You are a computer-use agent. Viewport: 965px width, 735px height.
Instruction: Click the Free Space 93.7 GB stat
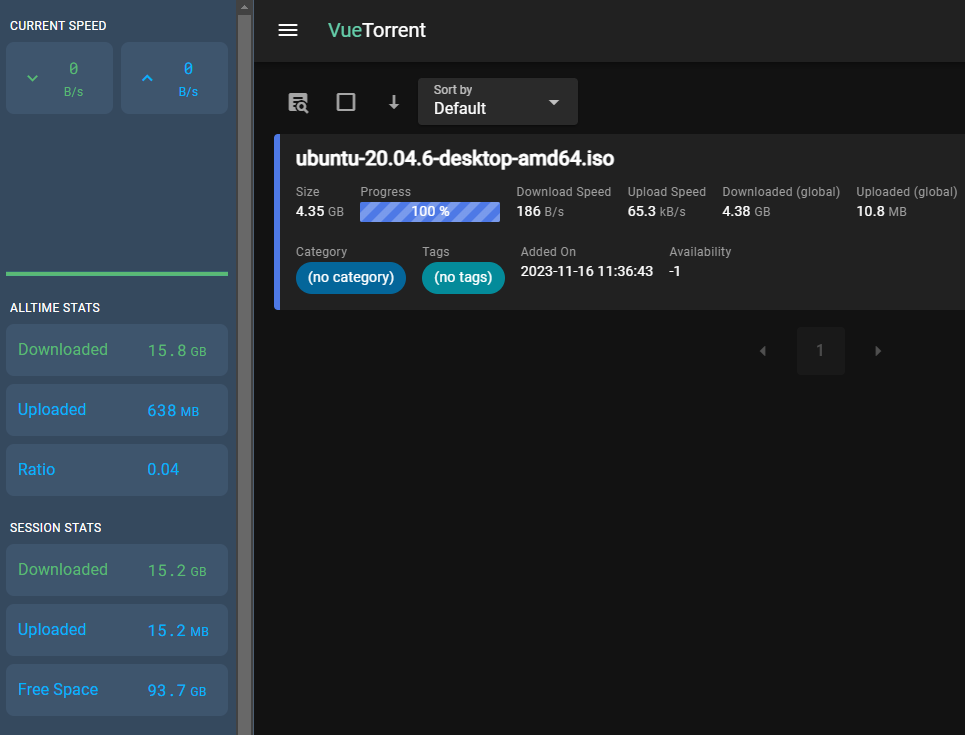(x=117, y=689)
